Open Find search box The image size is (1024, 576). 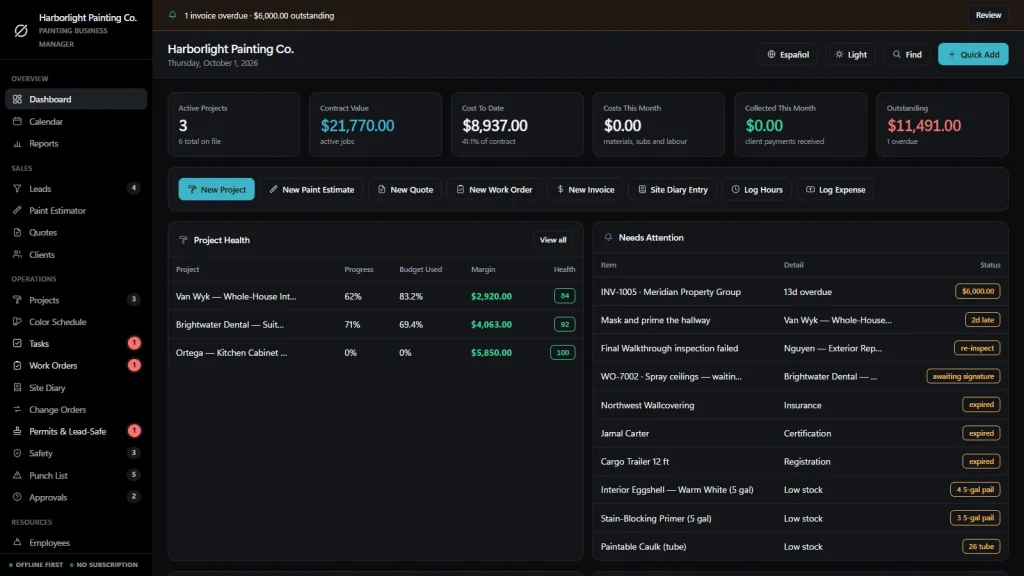tap(907, 54)
